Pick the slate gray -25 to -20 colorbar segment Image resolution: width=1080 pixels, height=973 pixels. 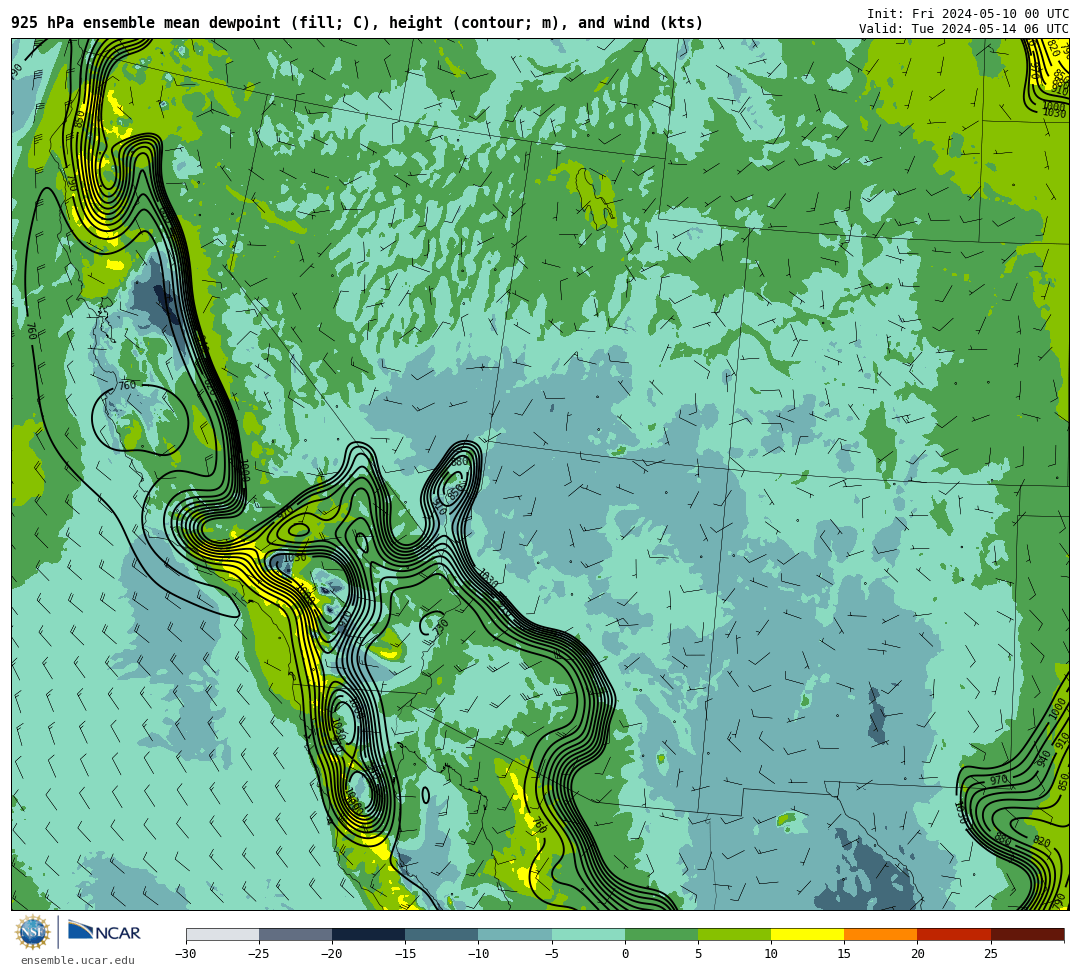point(295,934)
